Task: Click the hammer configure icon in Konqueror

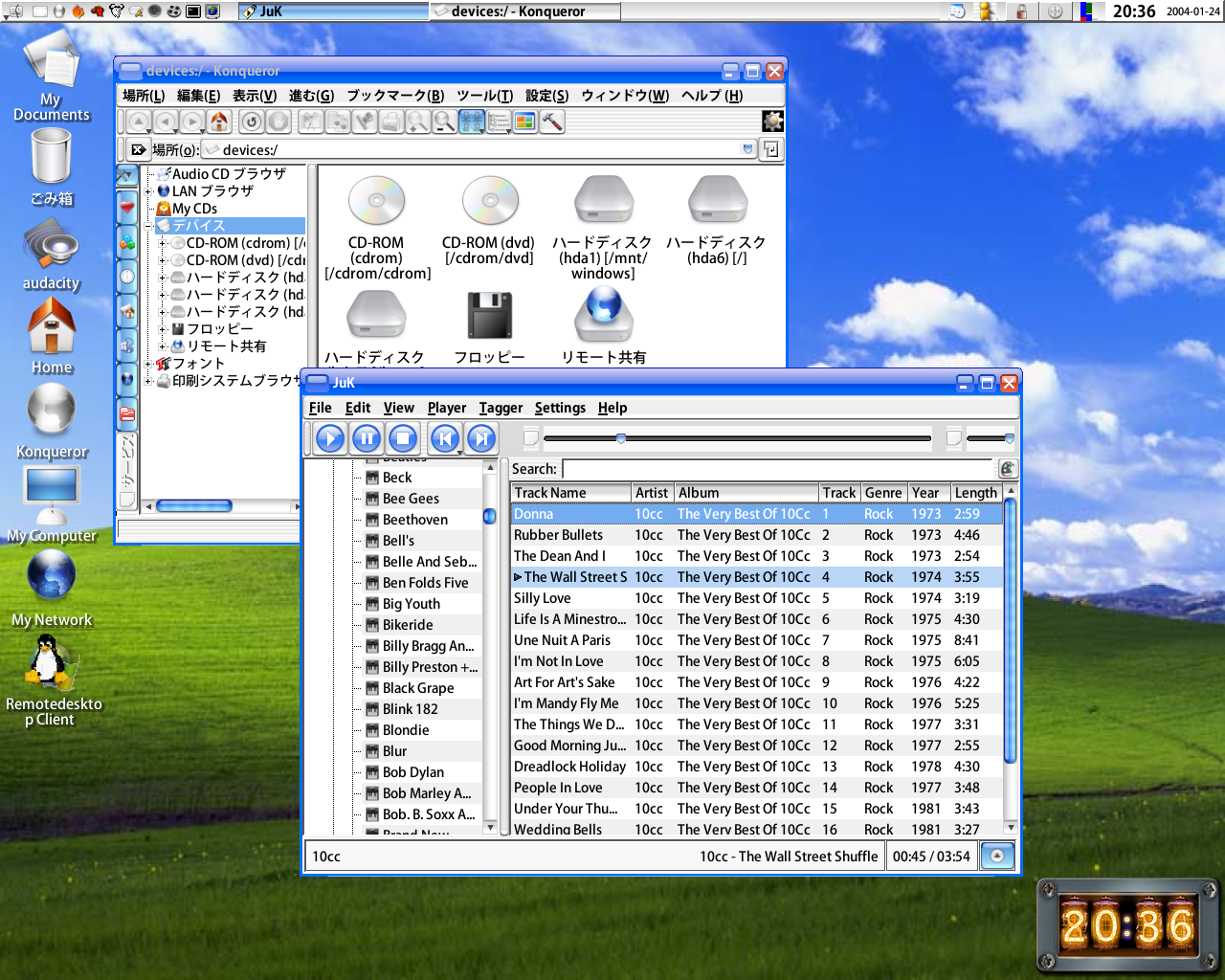Action: coord(552,122)
